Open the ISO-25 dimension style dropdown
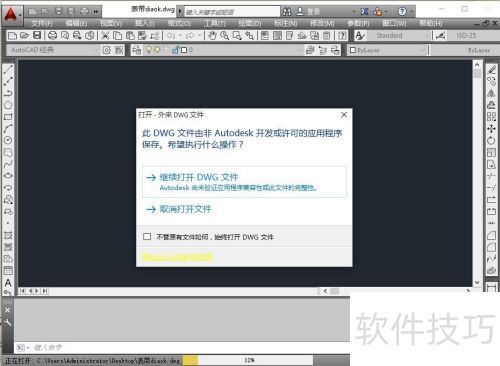Screen dimensions: 500x366 (473, 35)
